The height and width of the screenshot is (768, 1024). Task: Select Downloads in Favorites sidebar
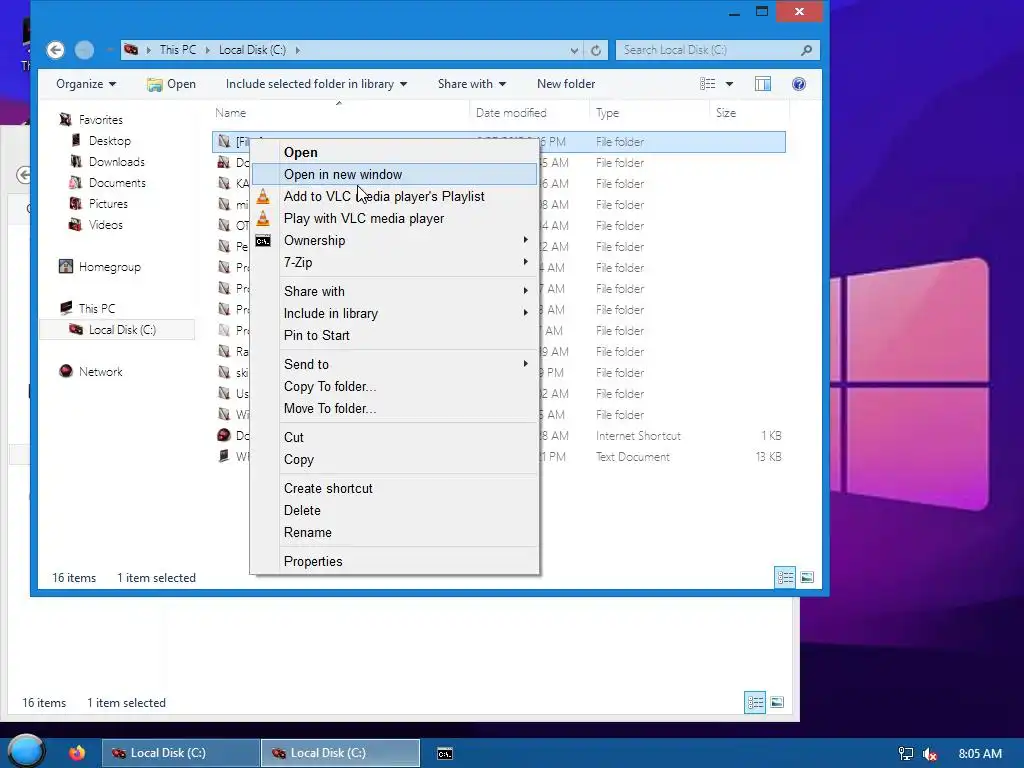tap(116, 161)
